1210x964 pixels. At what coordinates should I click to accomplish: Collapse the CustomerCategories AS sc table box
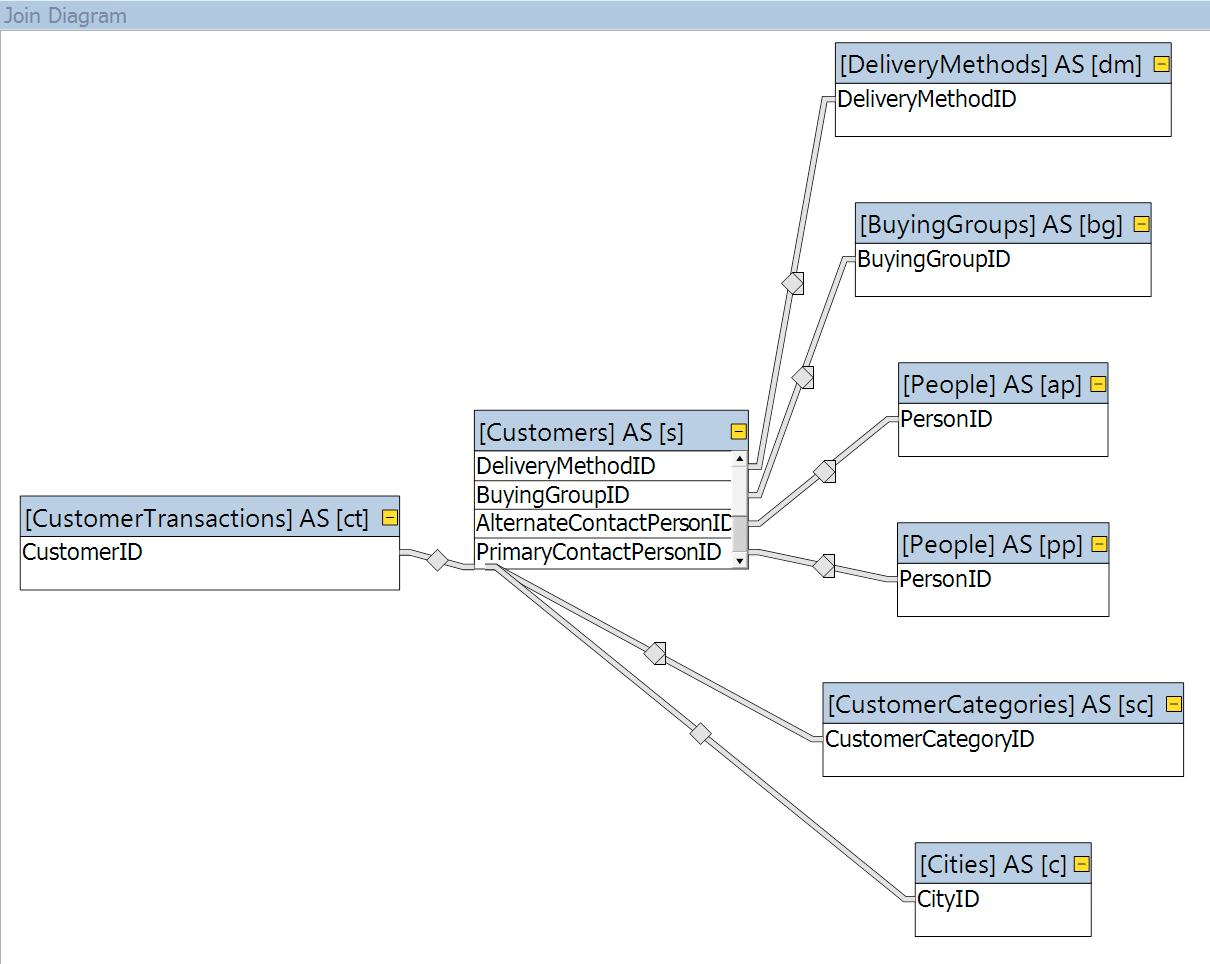point(1173,705)
